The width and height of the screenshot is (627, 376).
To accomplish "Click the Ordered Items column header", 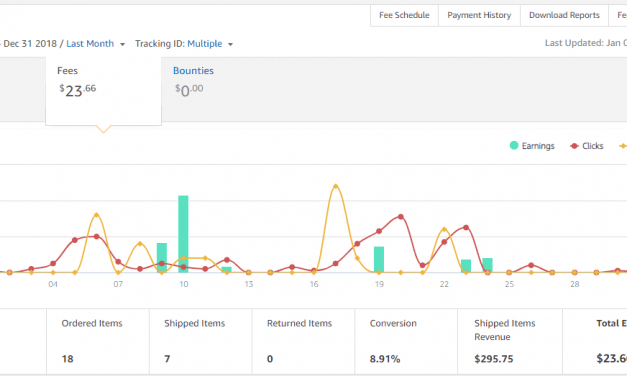I will pos(92,323).
